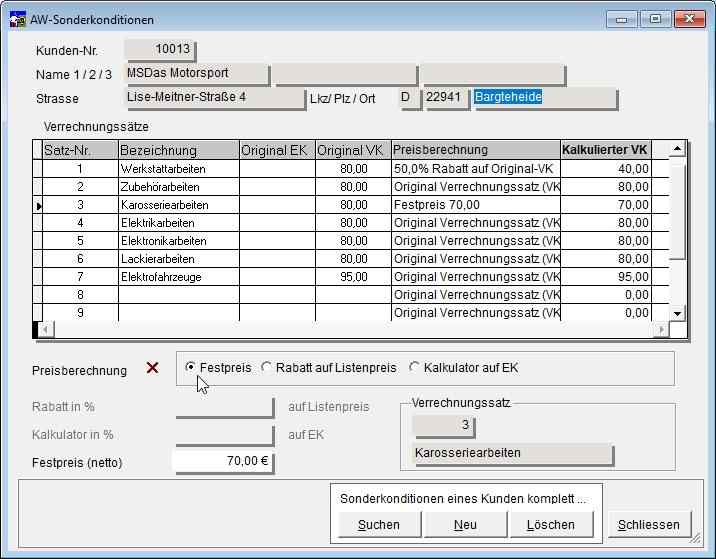Click the Preisberechnung column header
The image size is (716, 559).
[x=475, y=150]
